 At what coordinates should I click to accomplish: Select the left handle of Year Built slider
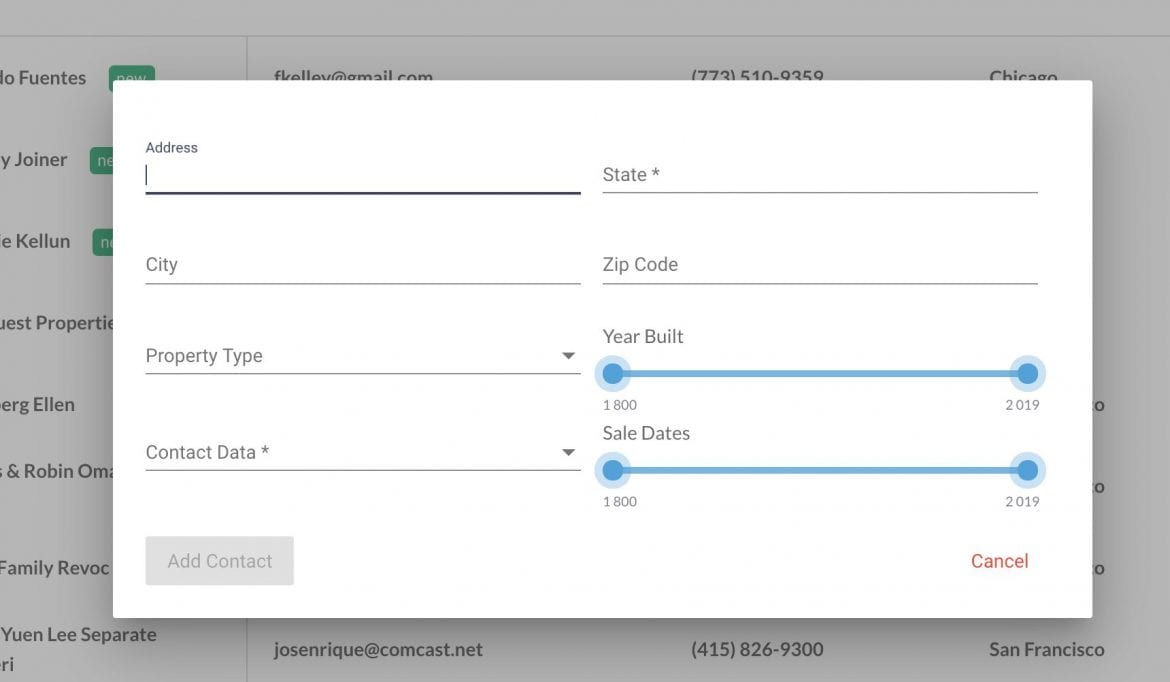click(x=613, y=373)
